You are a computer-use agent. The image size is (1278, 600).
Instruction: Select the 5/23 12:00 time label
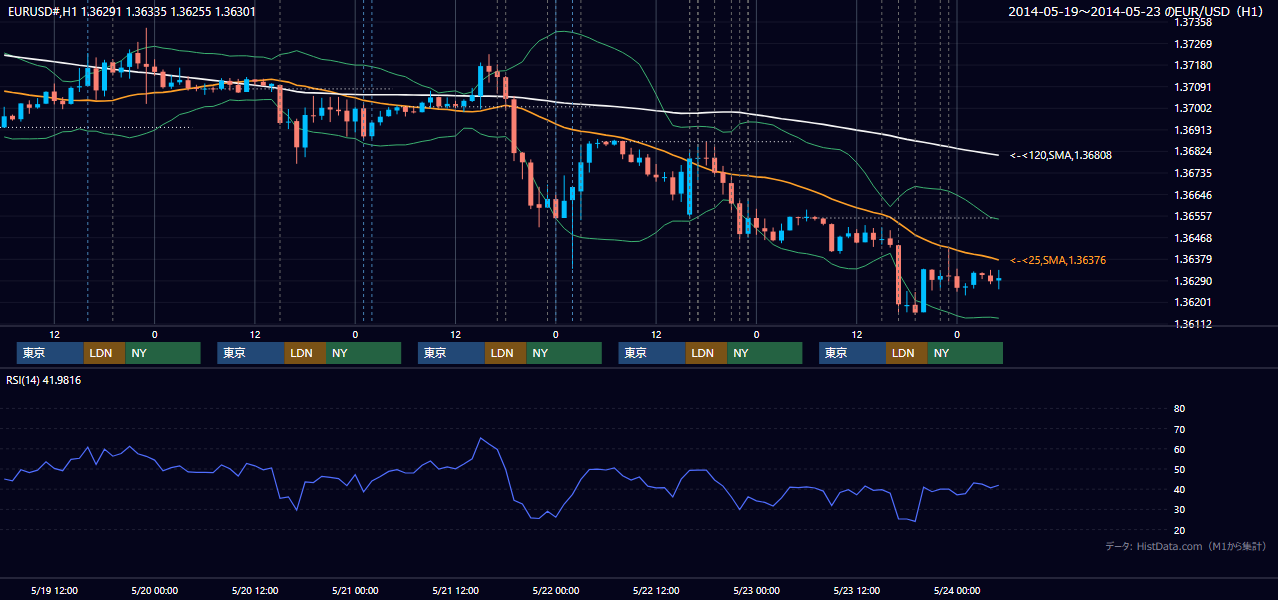click(856, 590)
